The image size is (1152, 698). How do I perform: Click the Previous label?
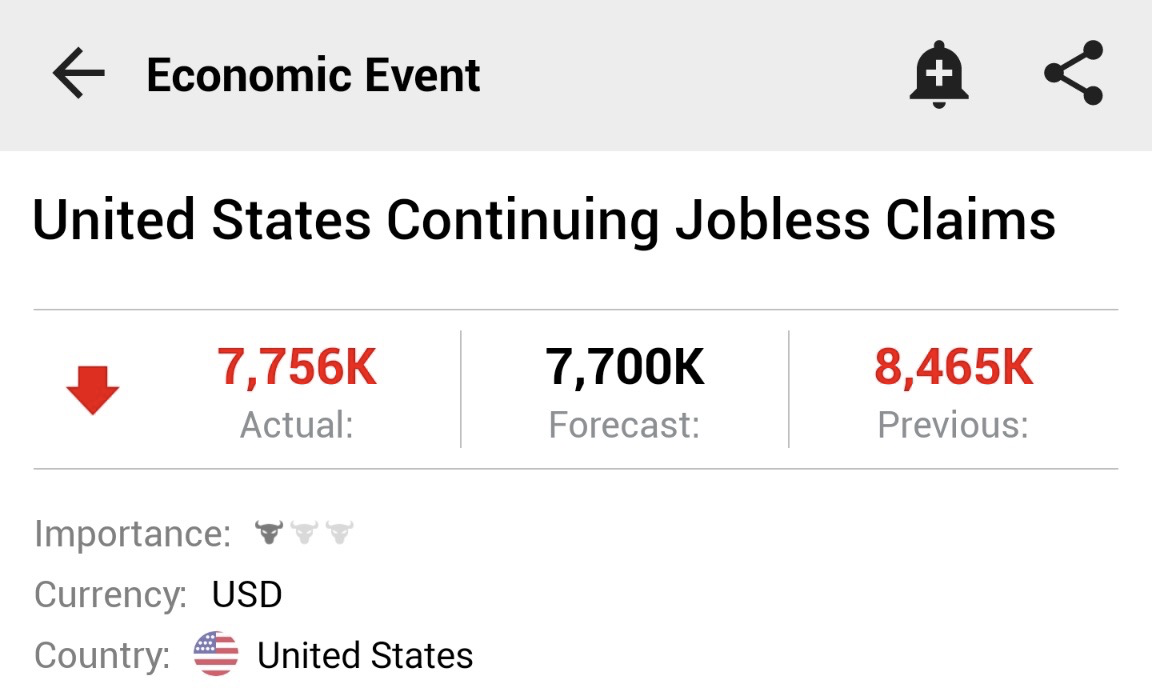click(954, 425)
